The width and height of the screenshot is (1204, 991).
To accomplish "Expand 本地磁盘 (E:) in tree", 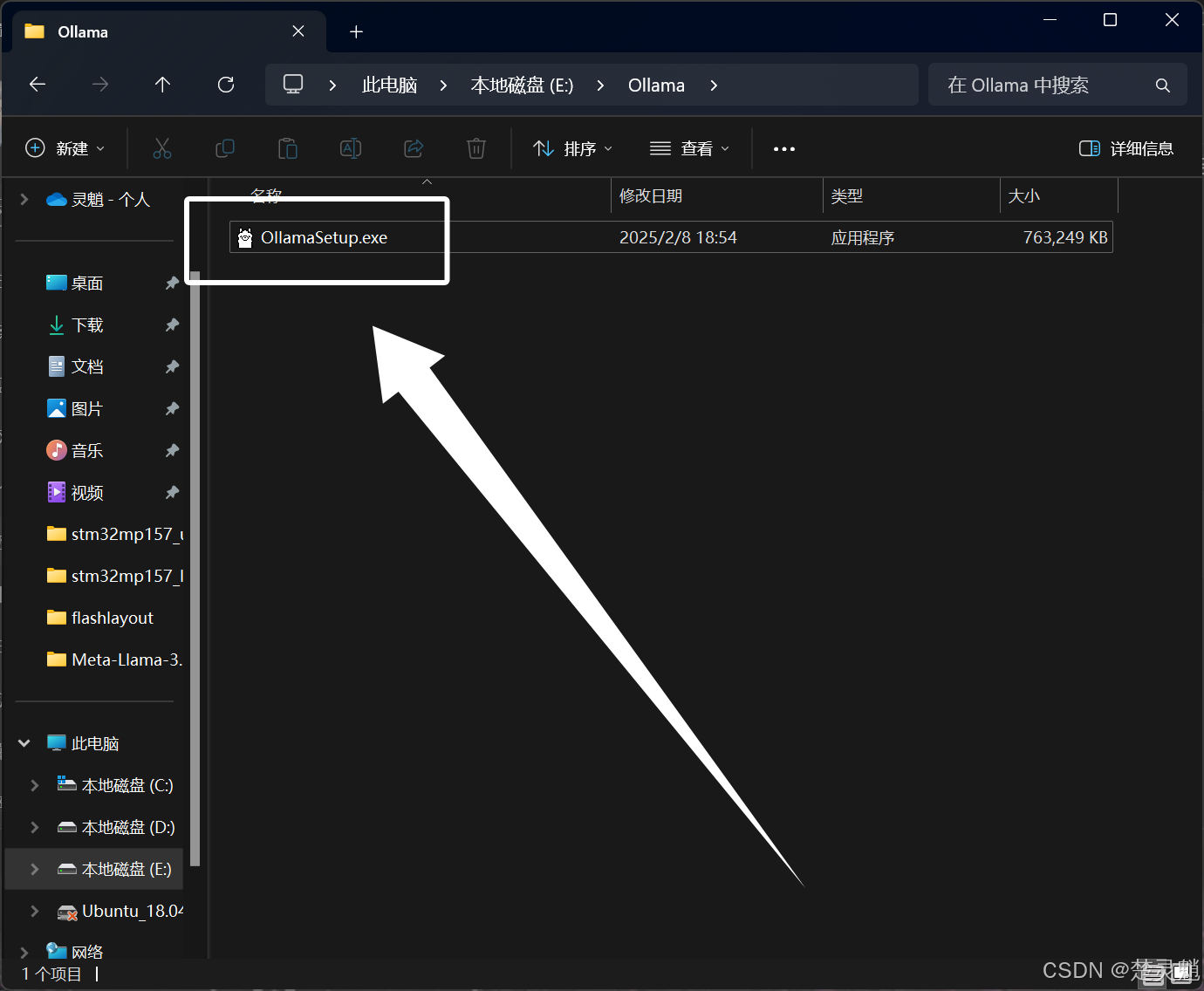I will (35, 869).
